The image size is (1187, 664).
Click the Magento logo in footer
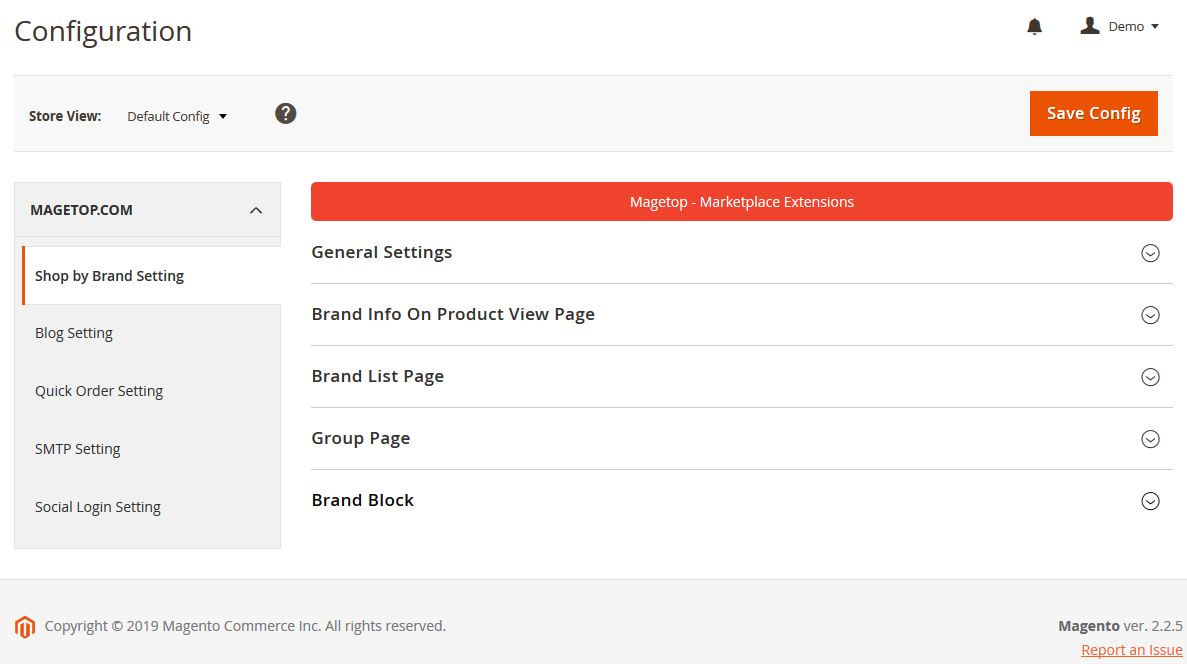coord(25,627)
